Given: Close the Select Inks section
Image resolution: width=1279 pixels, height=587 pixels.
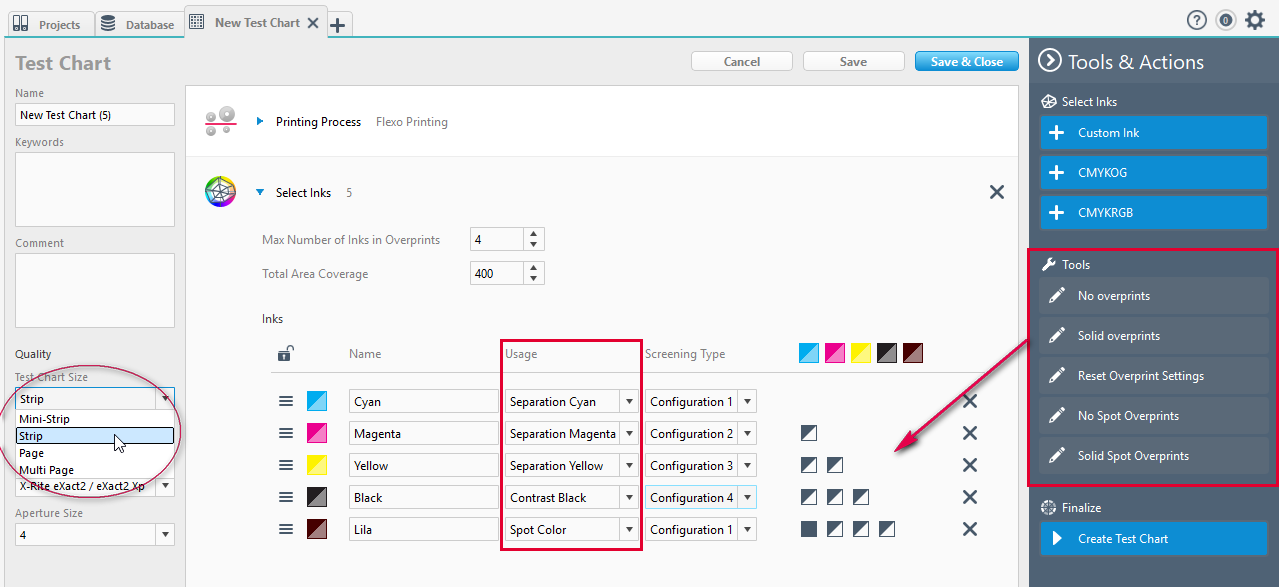Looking at the screenshot, I should (x=997, y=192).
